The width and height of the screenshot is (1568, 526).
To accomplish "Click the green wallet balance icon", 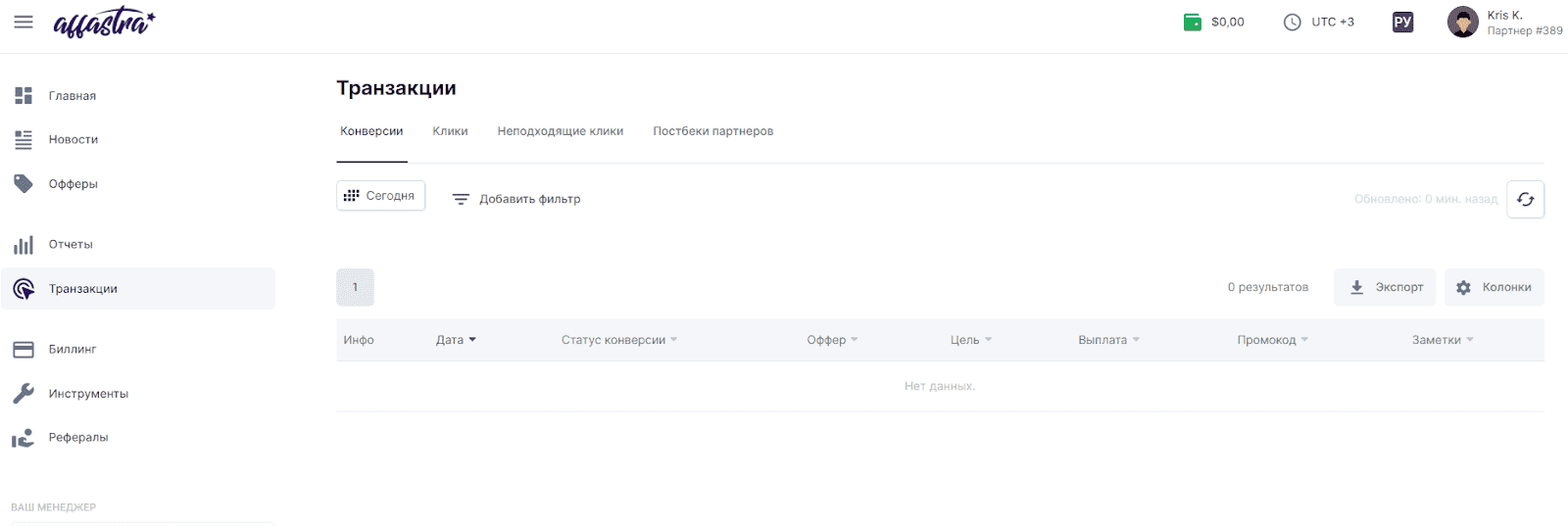I will pyautogui.click(x=1193, y=22).
